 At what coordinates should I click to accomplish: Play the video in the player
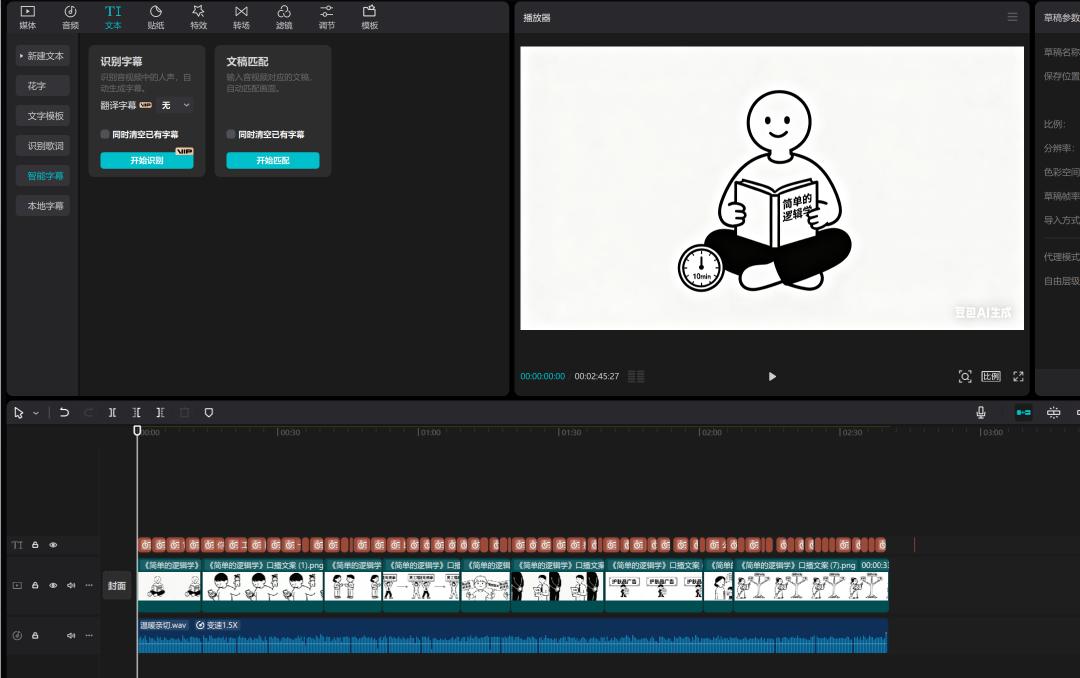pyautogui.click(x=772, y=377)
